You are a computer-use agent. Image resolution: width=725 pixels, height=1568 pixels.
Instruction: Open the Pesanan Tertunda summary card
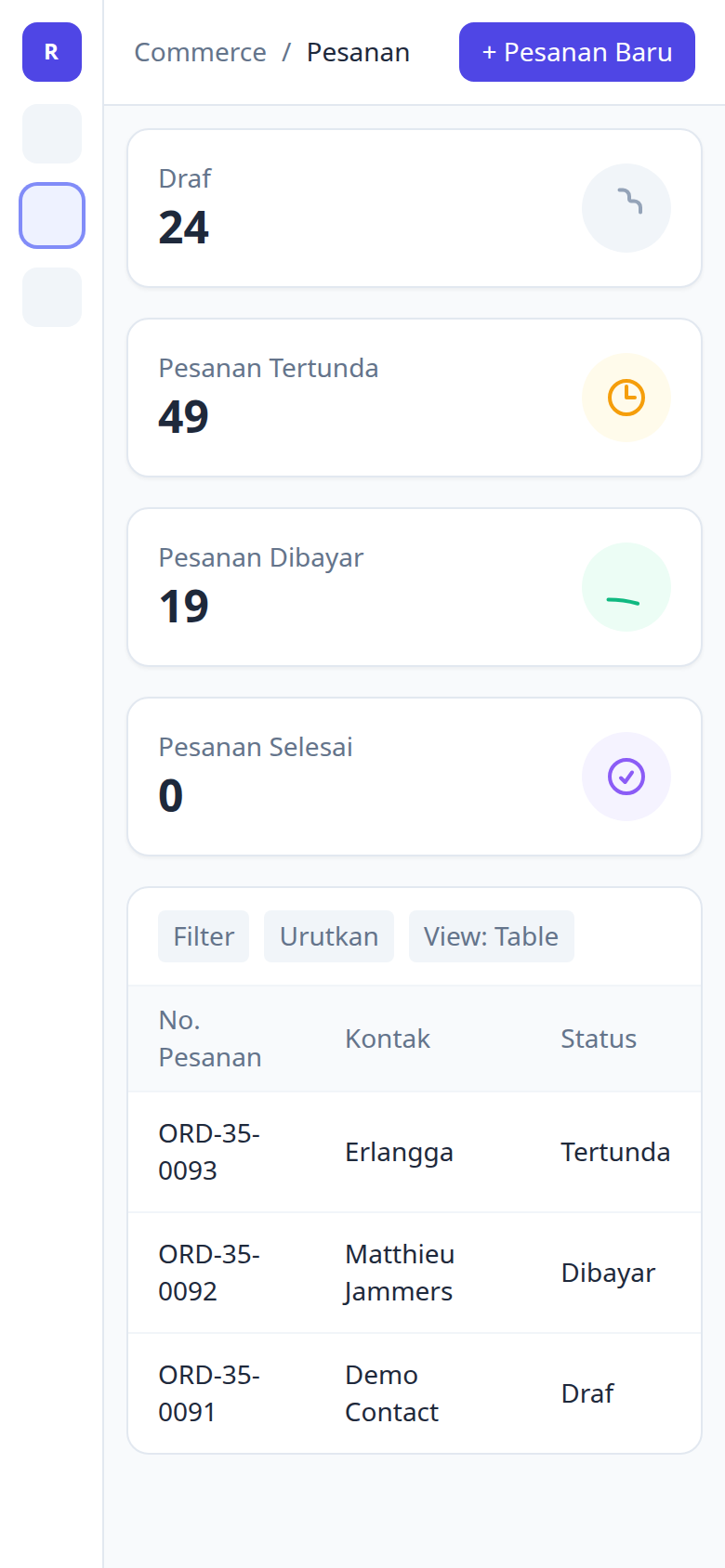pyautogui.click(x=415, y=398)
